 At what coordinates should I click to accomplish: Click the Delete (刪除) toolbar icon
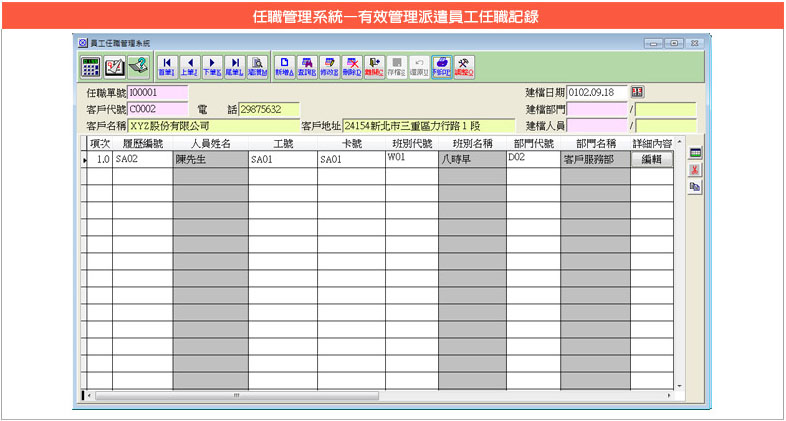[351, 67]
